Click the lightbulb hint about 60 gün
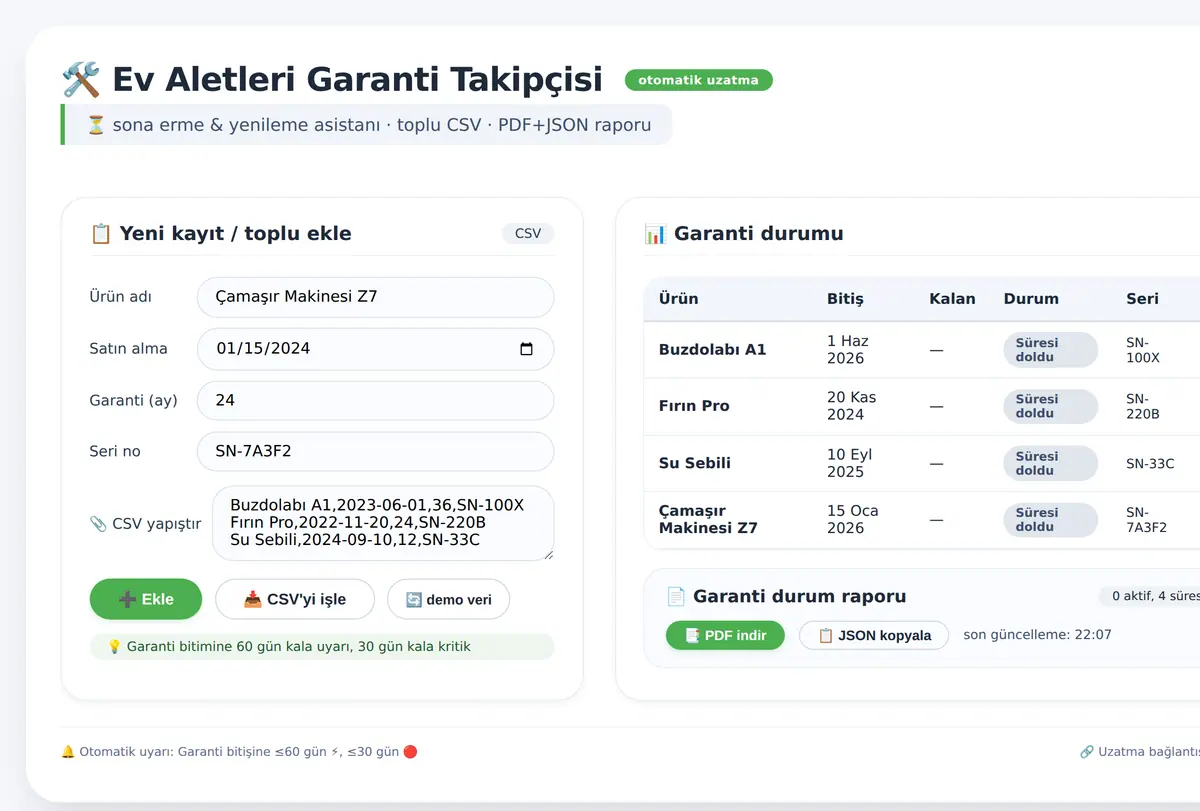This screenshot has width=1200, height=811. (322, 647)
